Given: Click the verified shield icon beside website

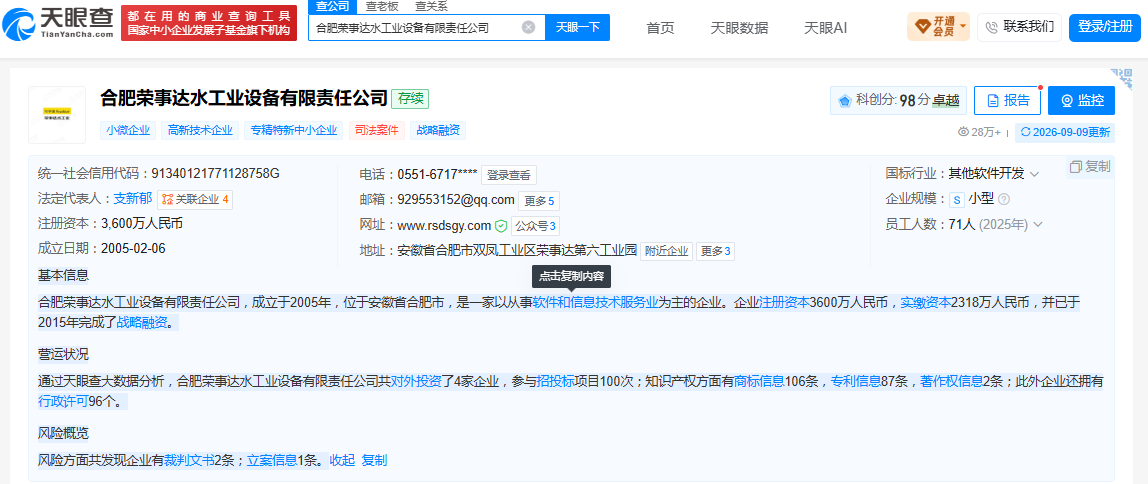Looking at the screenshot, I should [501, 226].
